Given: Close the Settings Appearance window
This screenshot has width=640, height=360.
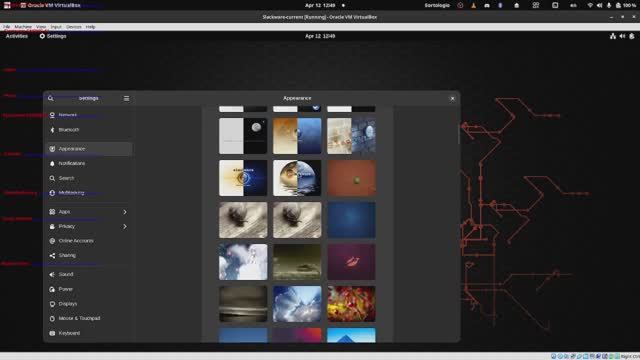Looking at the screenshot, I should click(x=452, y=98).
